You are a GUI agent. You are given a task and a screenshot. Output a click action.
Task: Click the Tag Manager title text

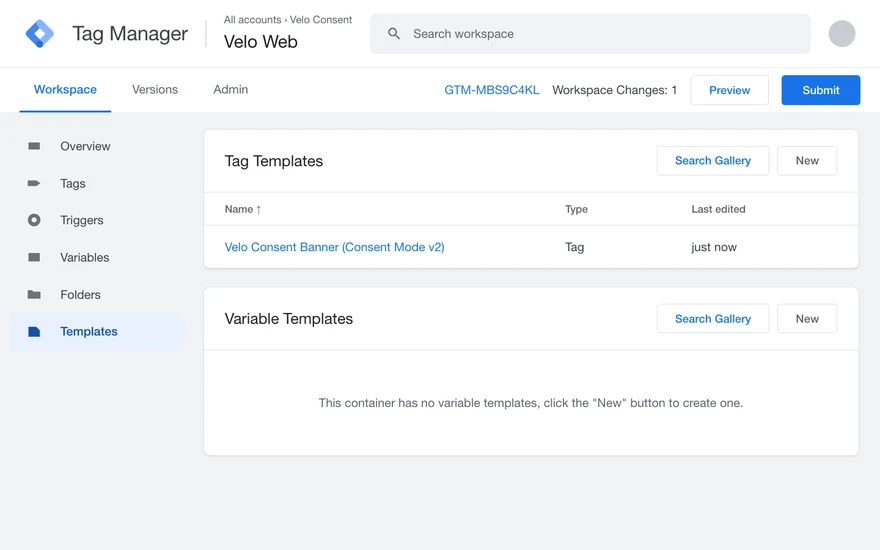130,34
